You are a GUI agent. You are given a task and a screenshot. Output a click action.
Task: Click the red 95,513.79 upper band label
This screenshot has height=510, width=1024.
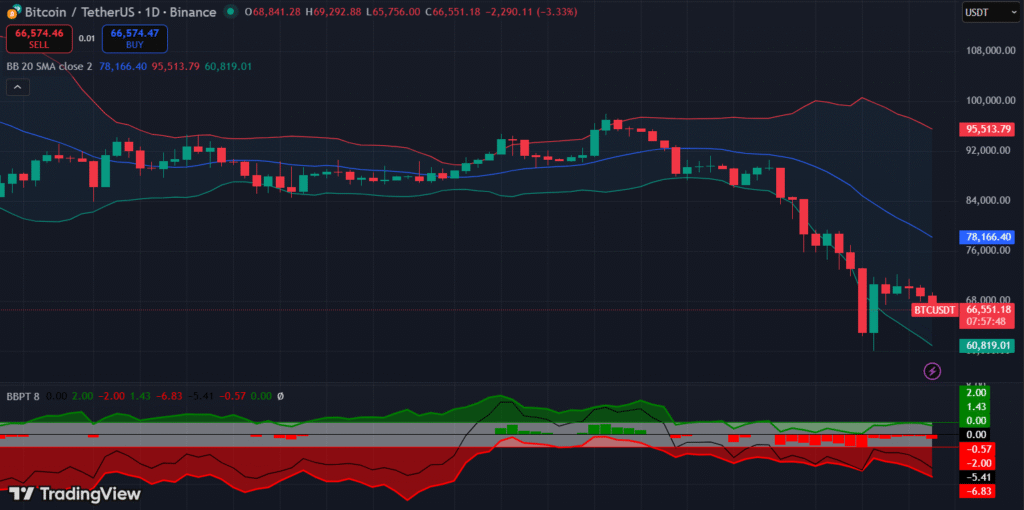(988, 129)
